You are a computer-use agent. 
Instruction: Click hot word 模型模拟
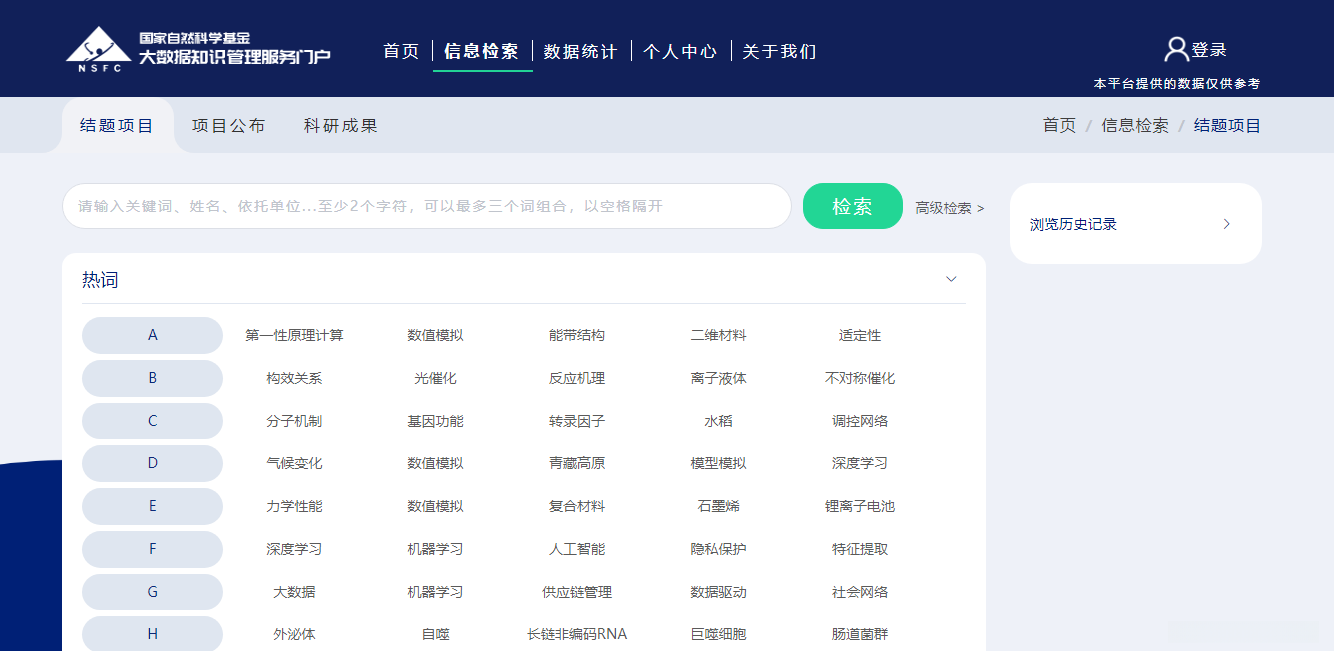coord(718,463)
